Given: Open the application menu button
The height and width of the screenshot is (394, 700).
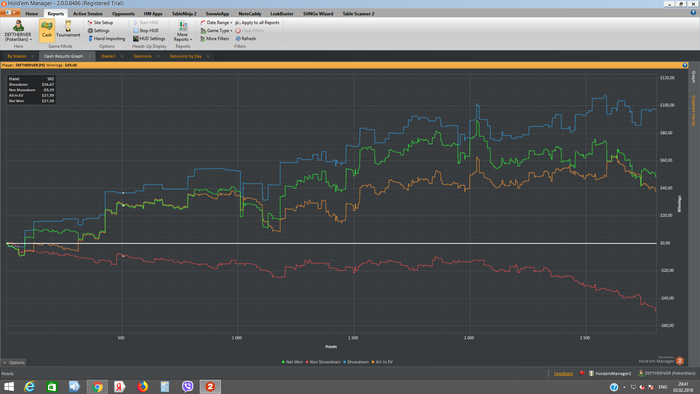Looking at the screenshot, I should coord(10,13).
